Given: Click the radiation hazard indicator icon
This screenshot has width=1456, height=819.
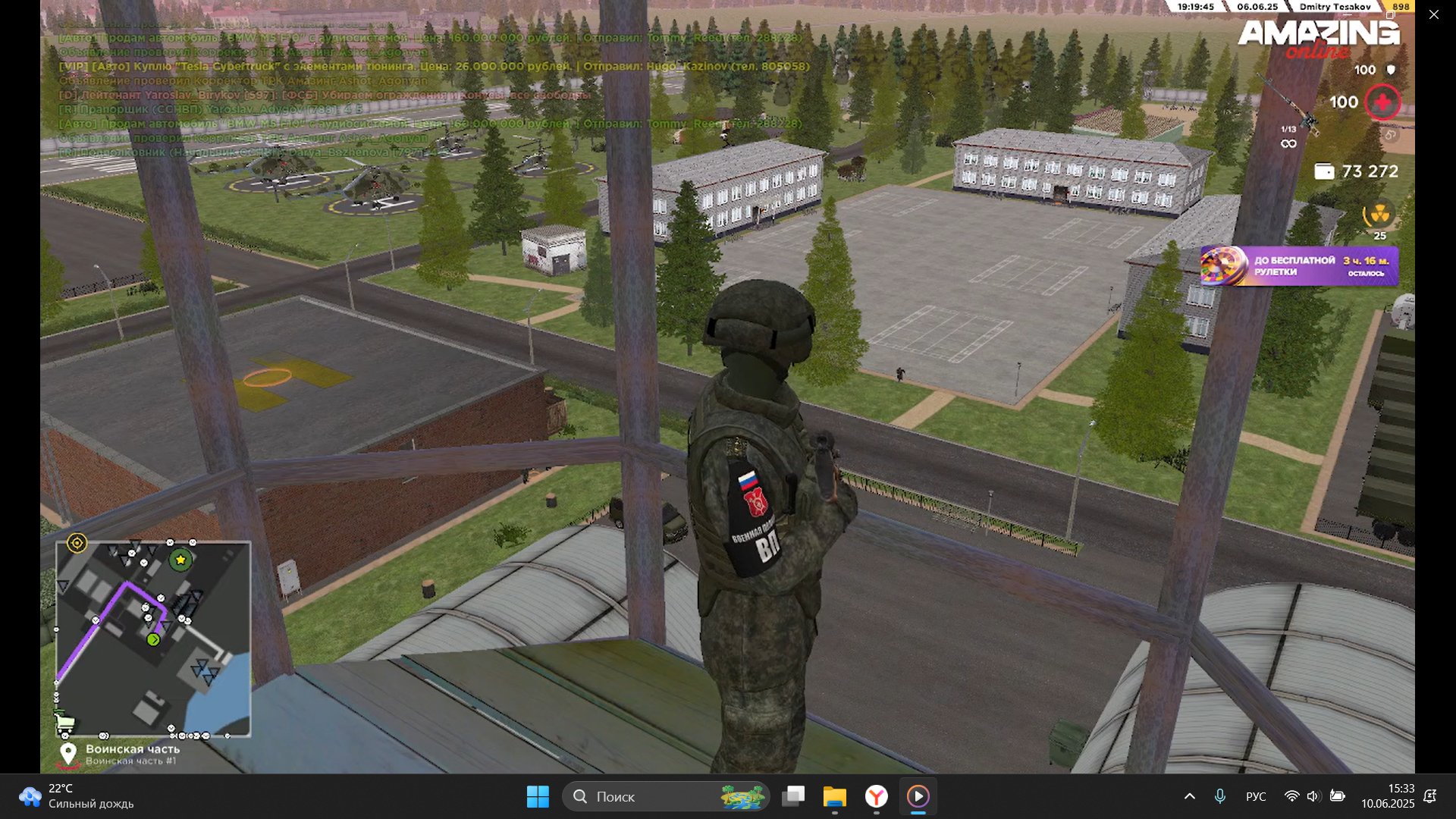Looking at the screenshot, I should point(1379,215).
